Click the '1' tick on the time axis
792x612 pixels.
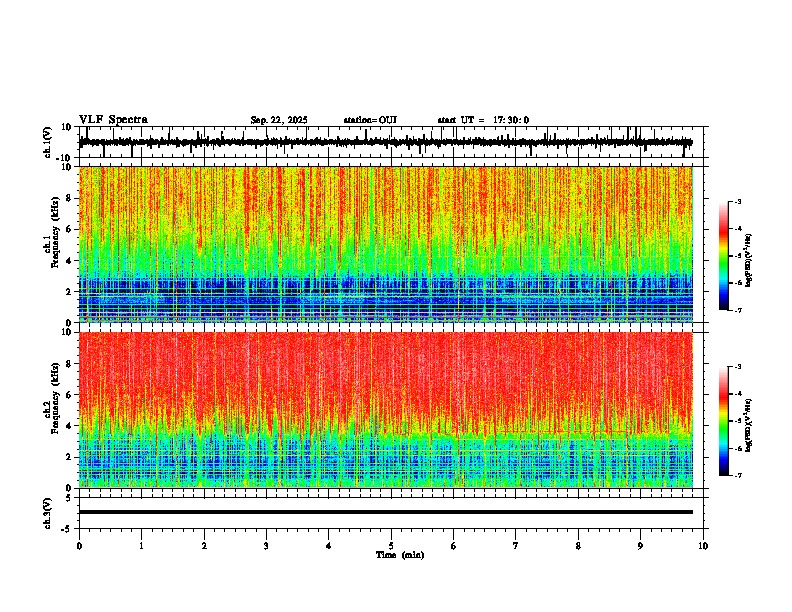click(141, 546)
